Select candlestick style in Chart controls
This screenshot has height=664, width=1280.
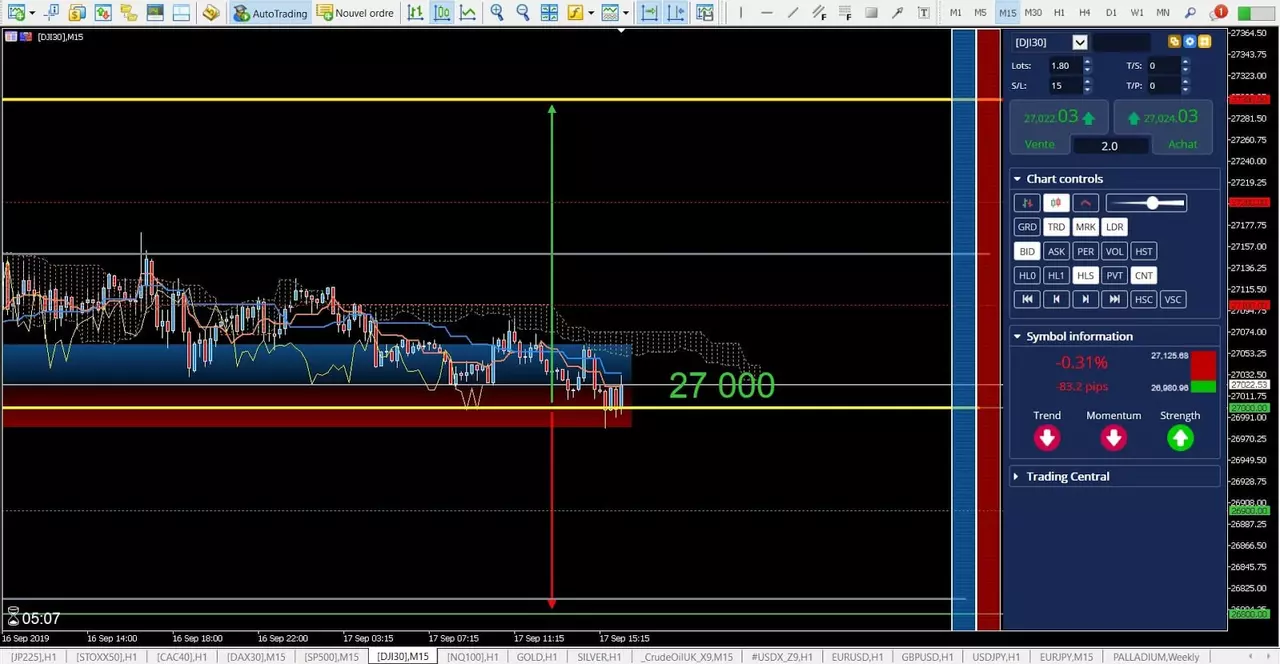1056,203
